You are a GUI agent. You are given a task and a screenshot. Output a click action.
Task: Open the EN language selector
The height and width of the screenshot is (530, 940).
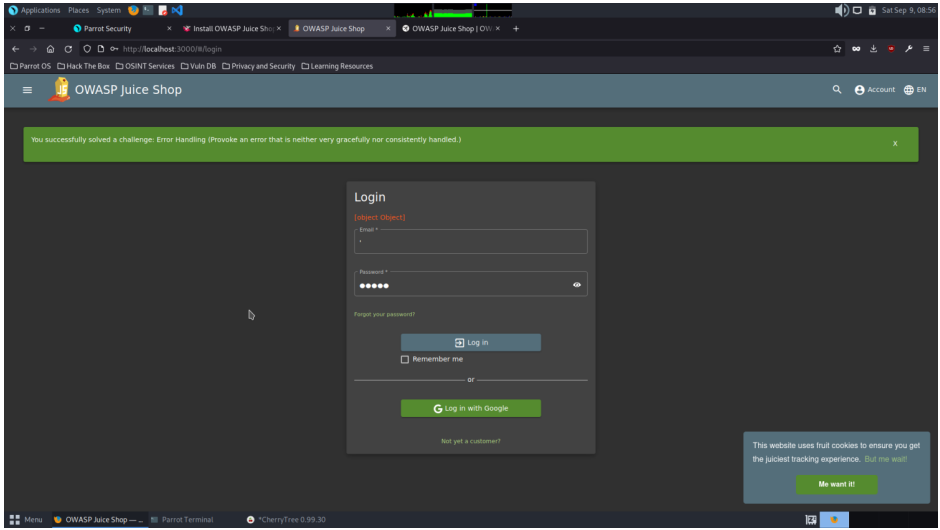pos(915,89)
